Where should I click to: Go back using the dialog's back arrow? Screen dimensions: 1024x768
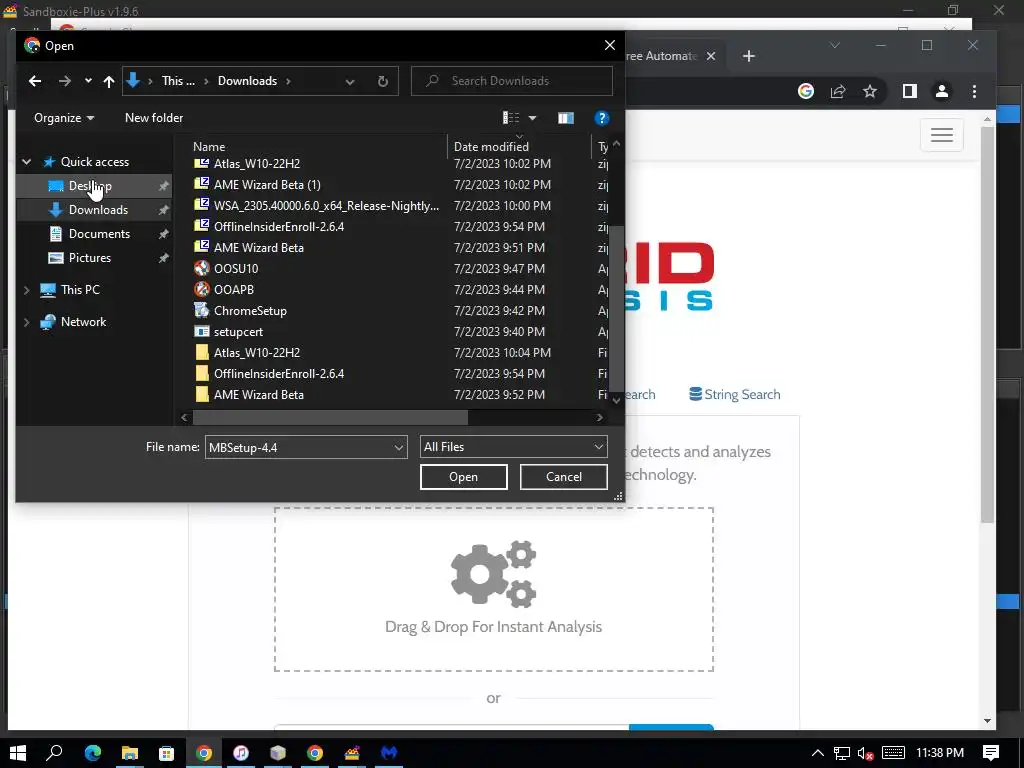point(35,81)
